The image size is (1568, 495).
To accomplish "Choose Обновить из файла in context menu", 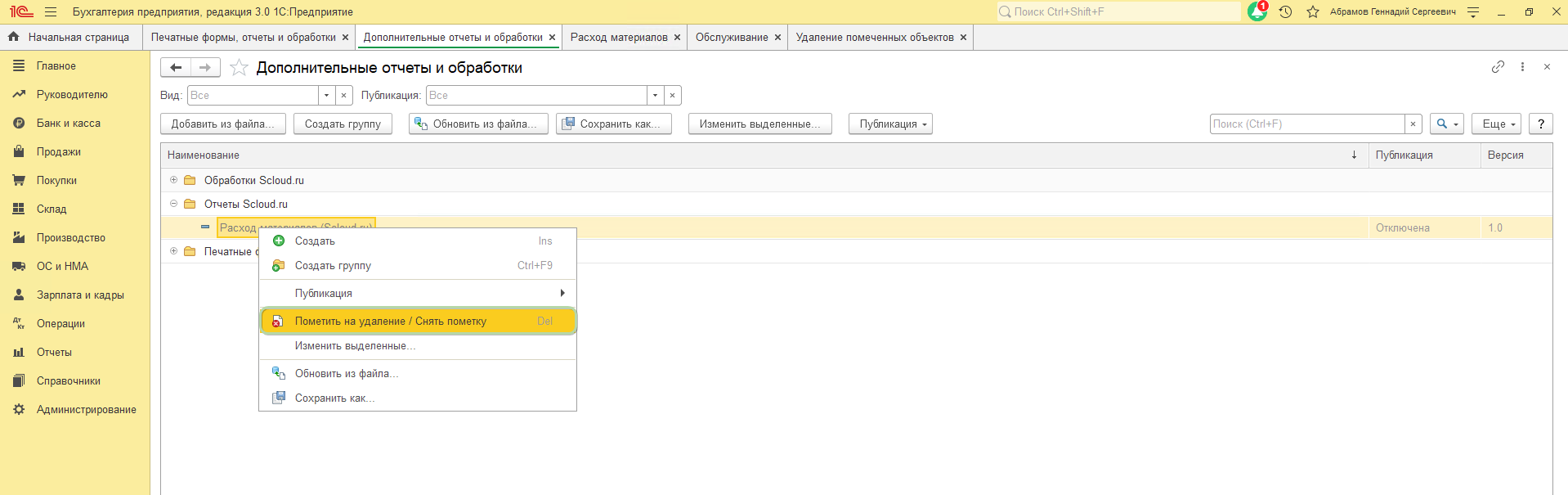I will [418, 373].
